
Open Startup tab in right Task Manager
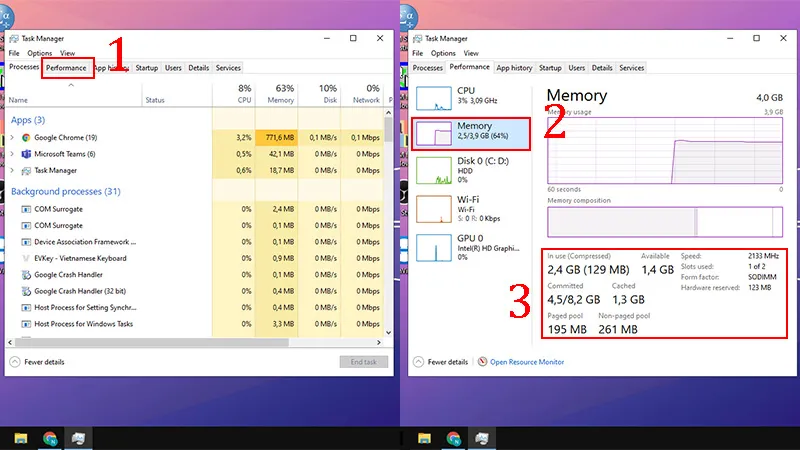[550, 68]
